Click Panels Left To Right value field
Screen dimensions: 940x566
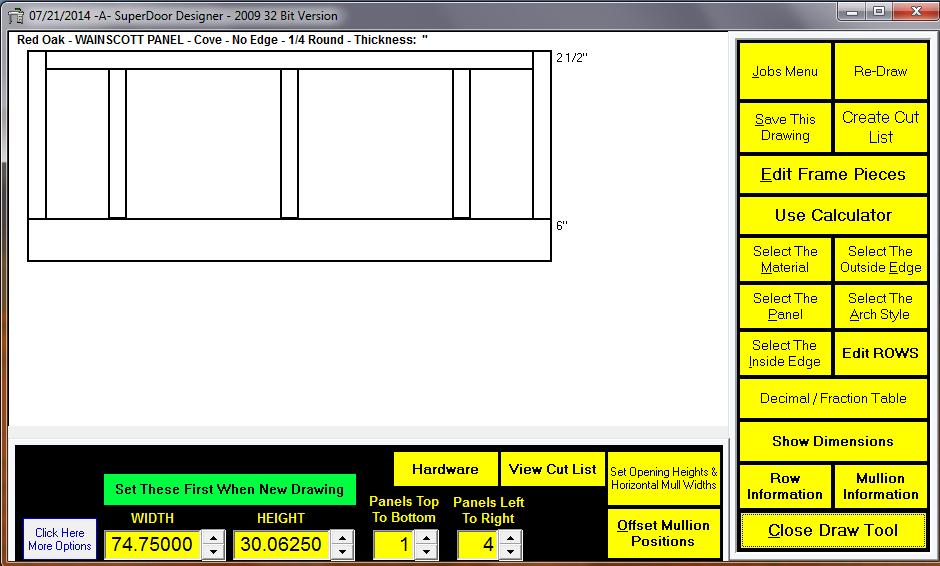(x=478, y=544)
